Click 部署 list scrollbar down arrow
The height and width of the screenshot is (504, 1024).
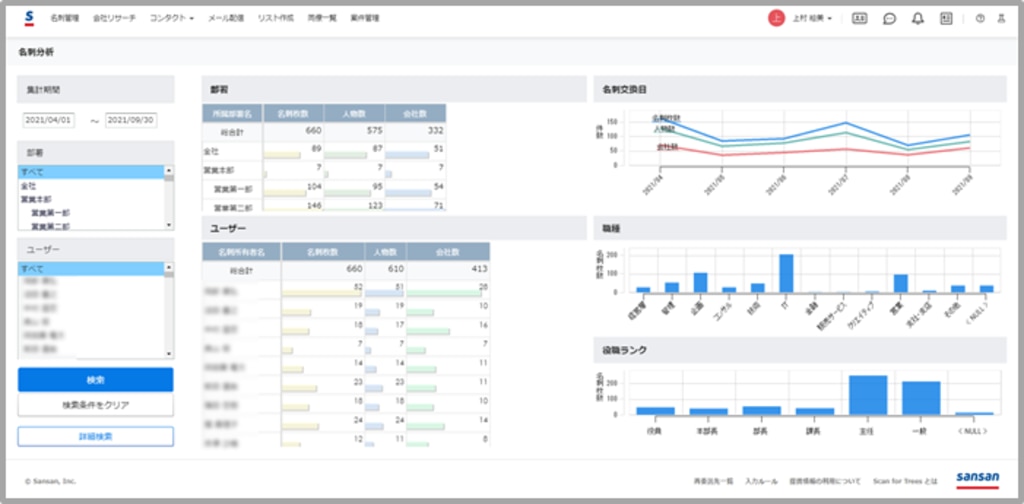tap(169, 225)
